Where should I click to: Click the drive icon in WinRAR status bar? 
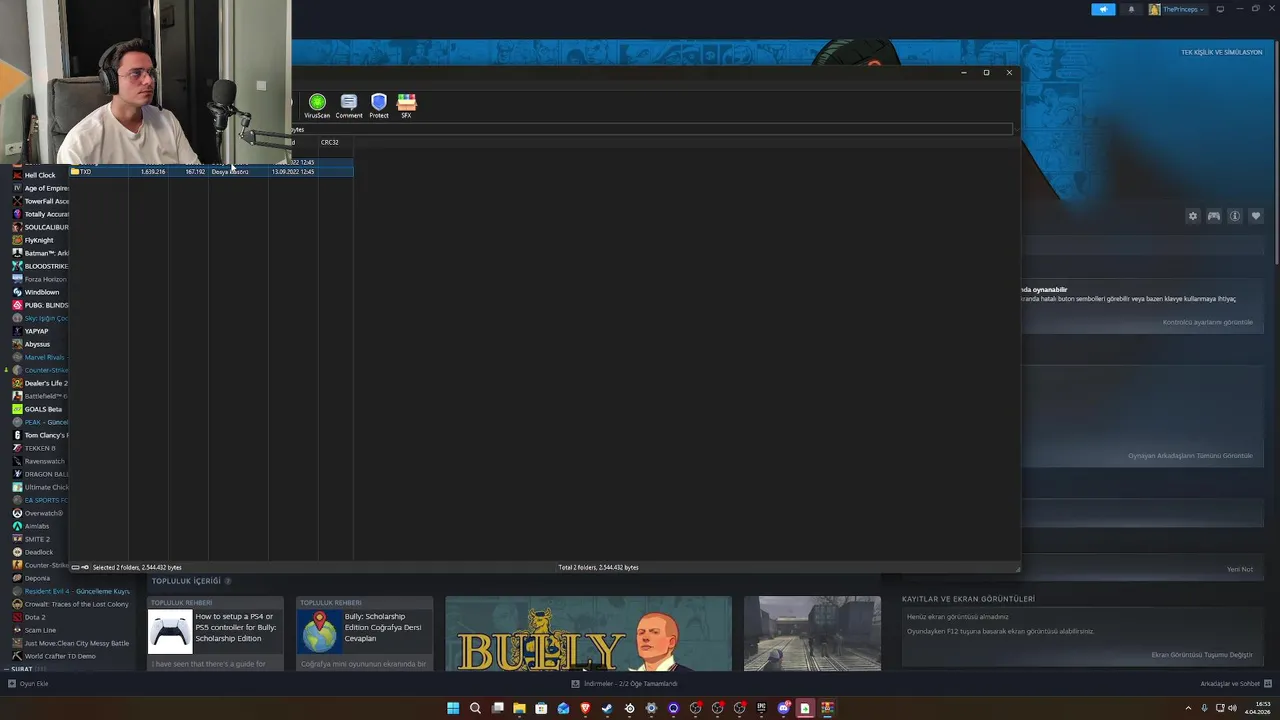point(75,567)
